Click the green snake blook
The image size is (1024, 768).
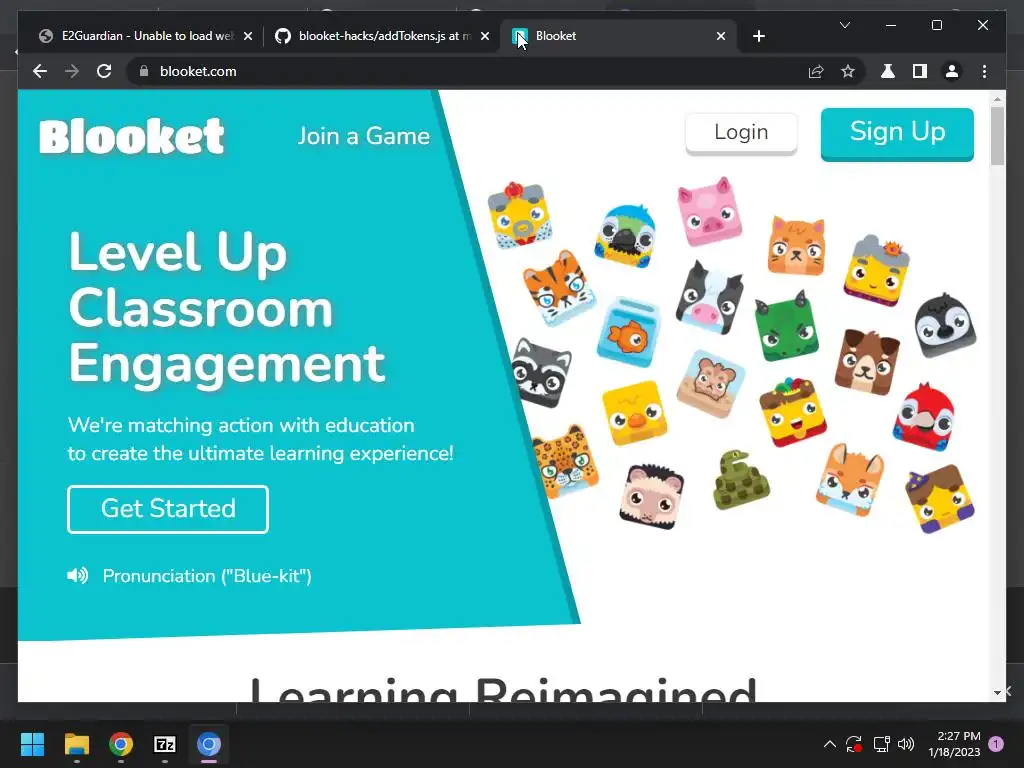pyautogui.click(x=740, y=480)
